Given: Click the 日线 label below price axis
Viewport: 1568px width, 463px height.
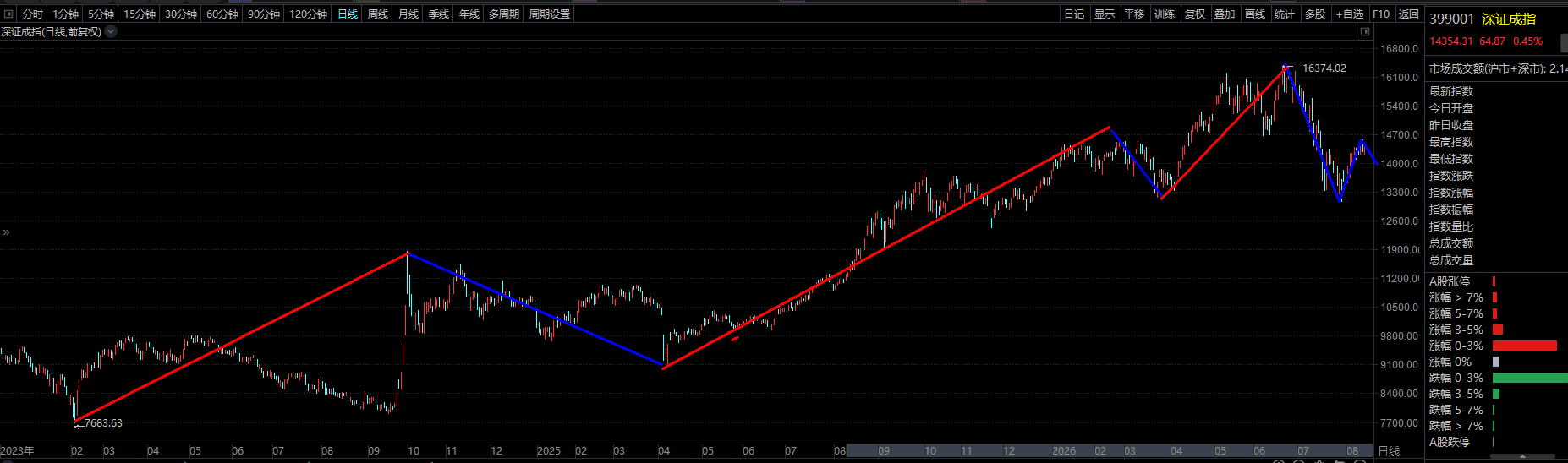Looking at the screenshot, I should point(1389,451).
